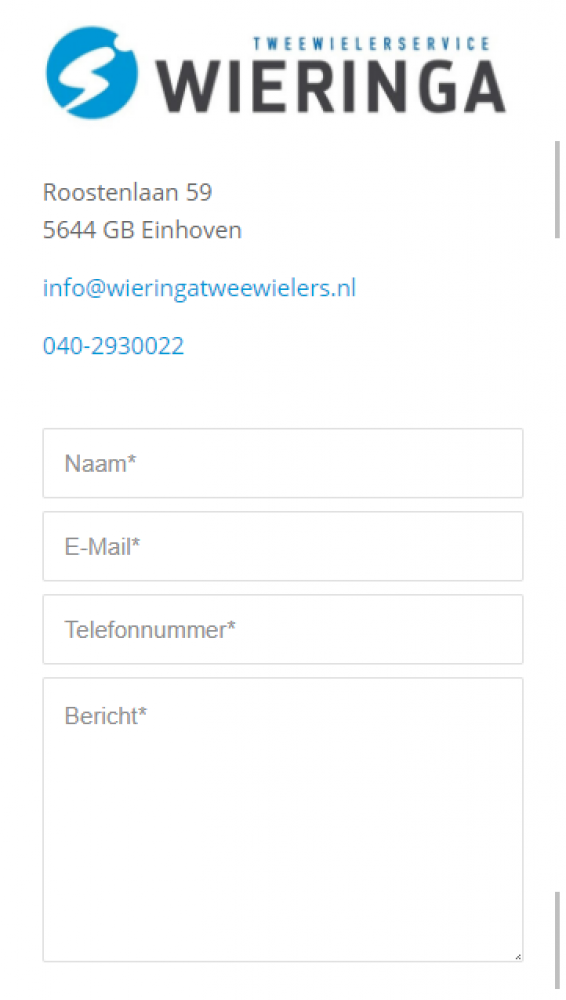
Task: Click the Telefonnummer* placeholder text
Action: [150, 630]
